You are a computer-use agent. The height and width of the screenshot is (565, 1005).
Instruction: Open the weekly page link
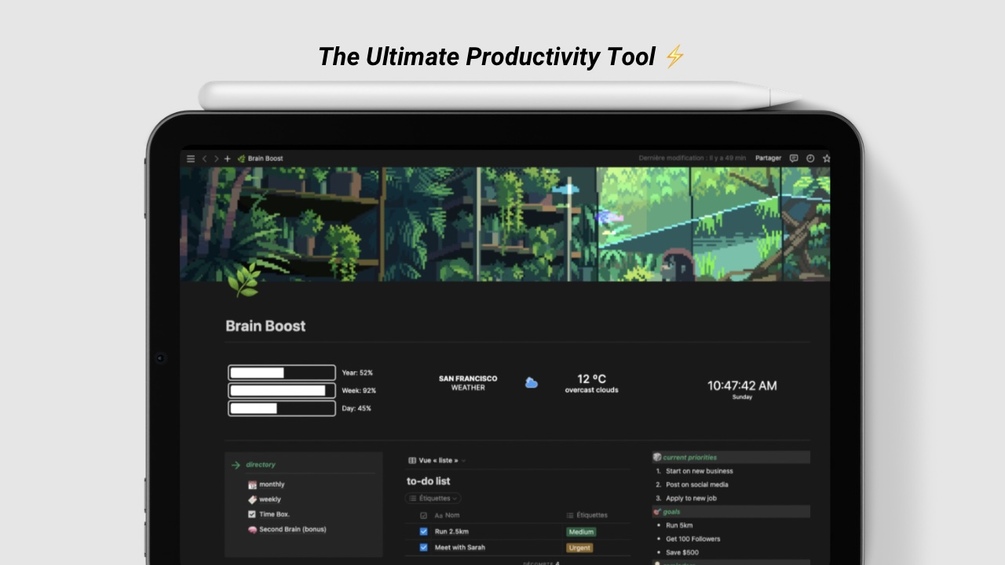(270, 499)
